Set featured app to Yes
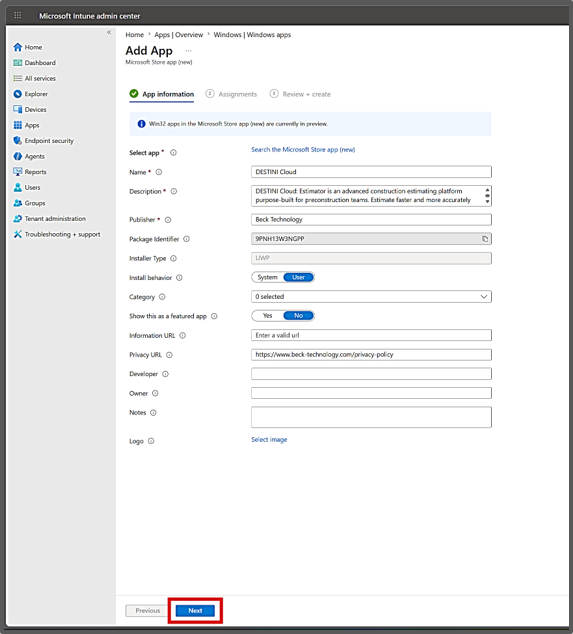Viewport: 573px width, 634px height. (267, 316)
